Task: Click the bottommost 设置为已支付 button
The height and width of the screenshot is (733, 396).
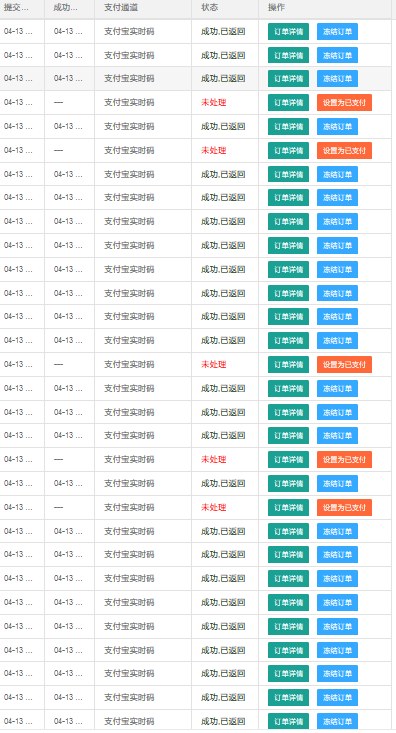Action: 345,507
